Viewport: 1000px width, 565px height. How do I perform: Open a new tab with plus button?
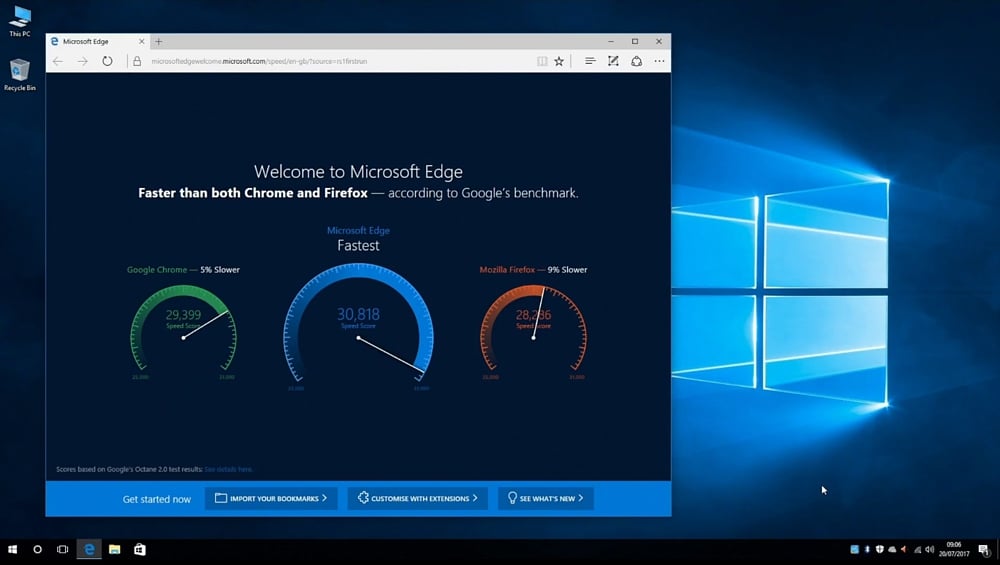tap(159, 41)
